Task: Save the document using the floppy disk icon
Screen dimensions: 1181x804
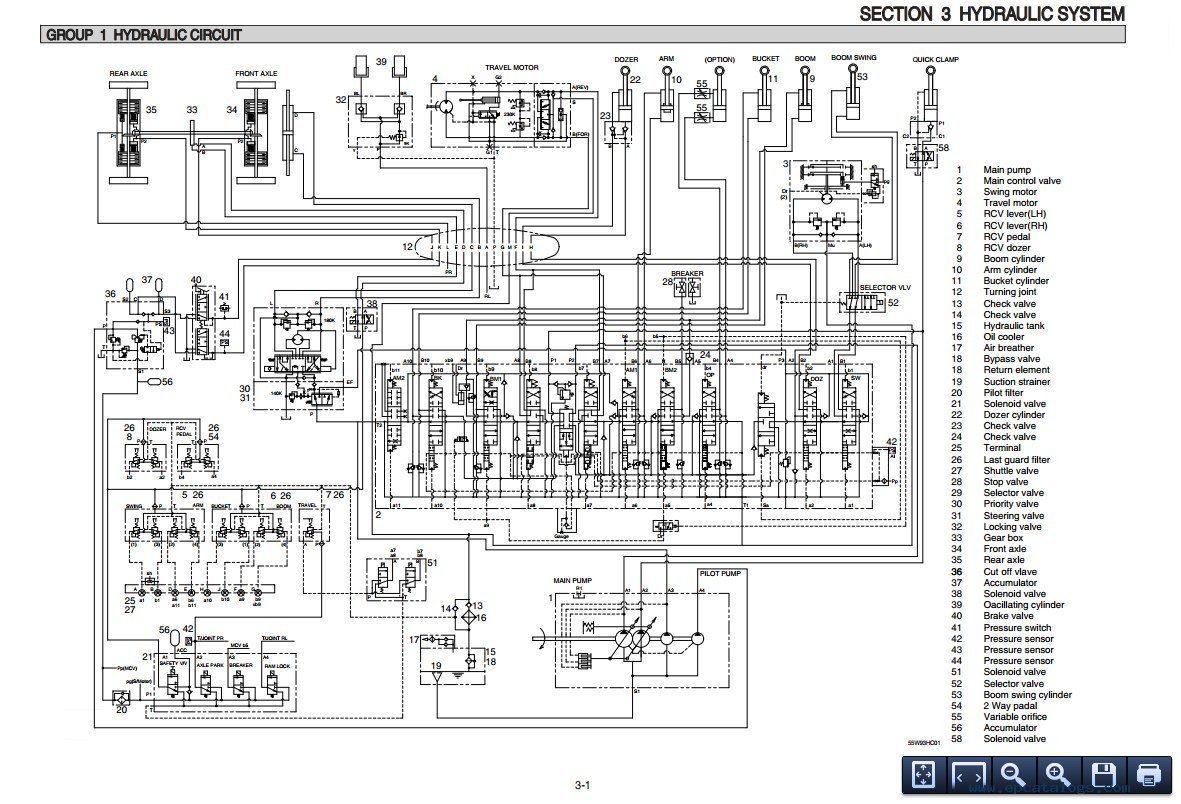Action: click(1103, 775)
